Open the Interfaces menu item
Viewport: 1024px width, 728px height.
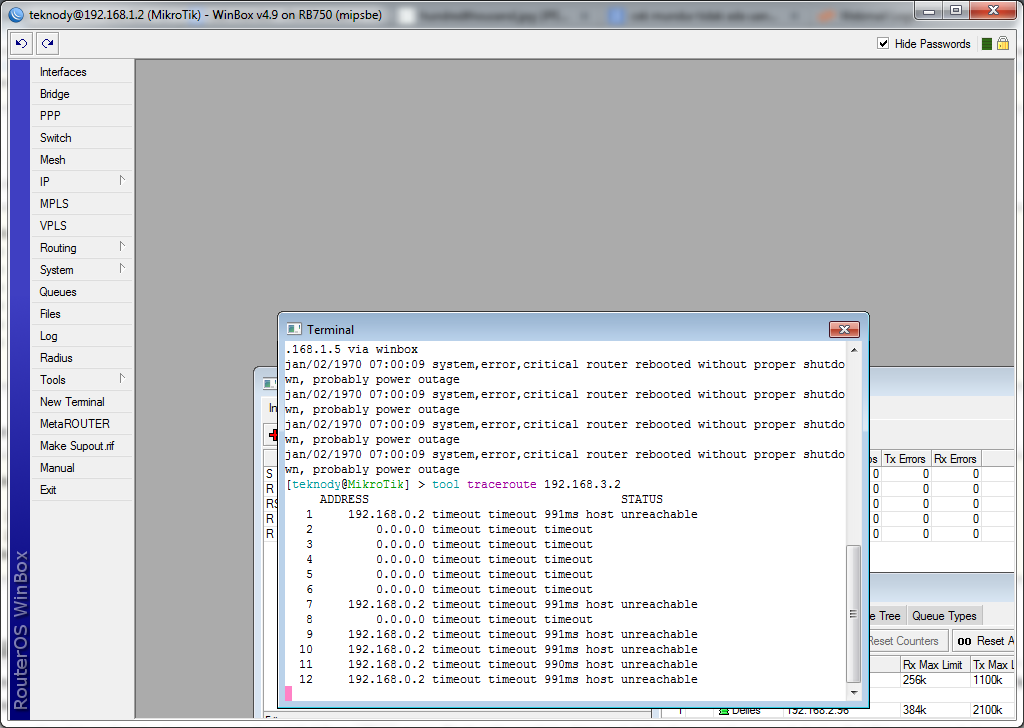click(x=63, y=72)
